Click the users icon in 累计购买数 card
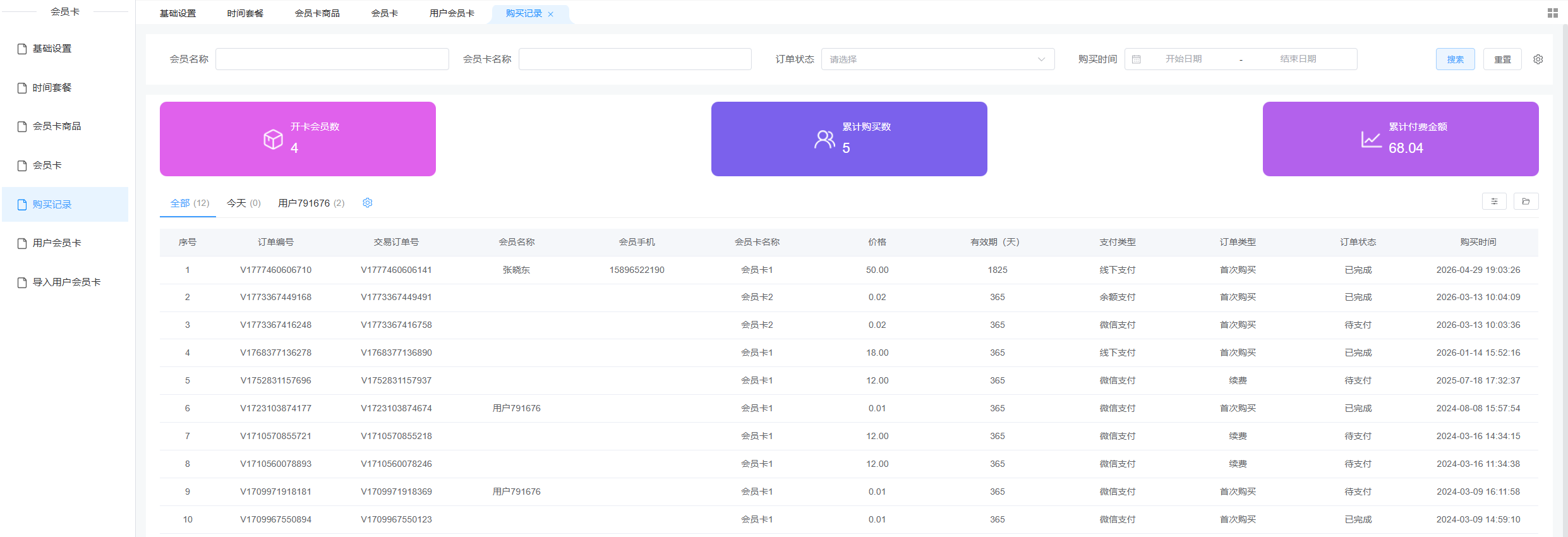1568x537 pixels. [x=824, y=139]
